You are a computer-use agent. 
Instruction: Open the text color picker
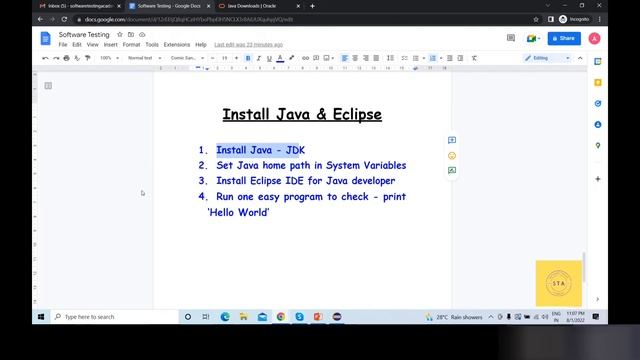[280, 58]
